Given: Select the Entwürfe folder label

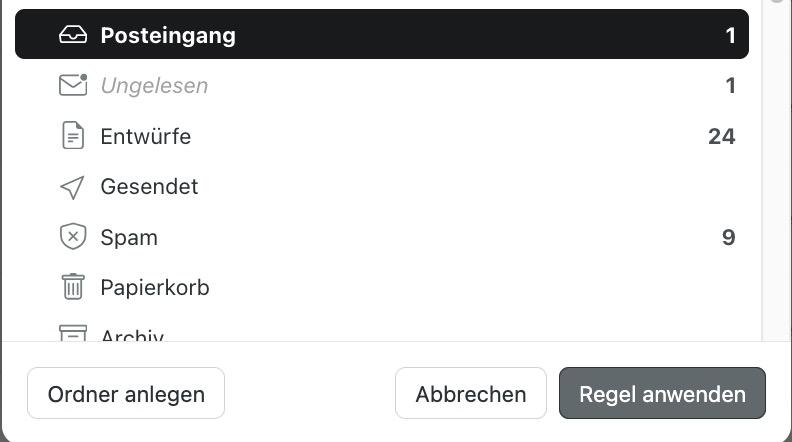Looking at the screenshot, I should click(145, 136).
